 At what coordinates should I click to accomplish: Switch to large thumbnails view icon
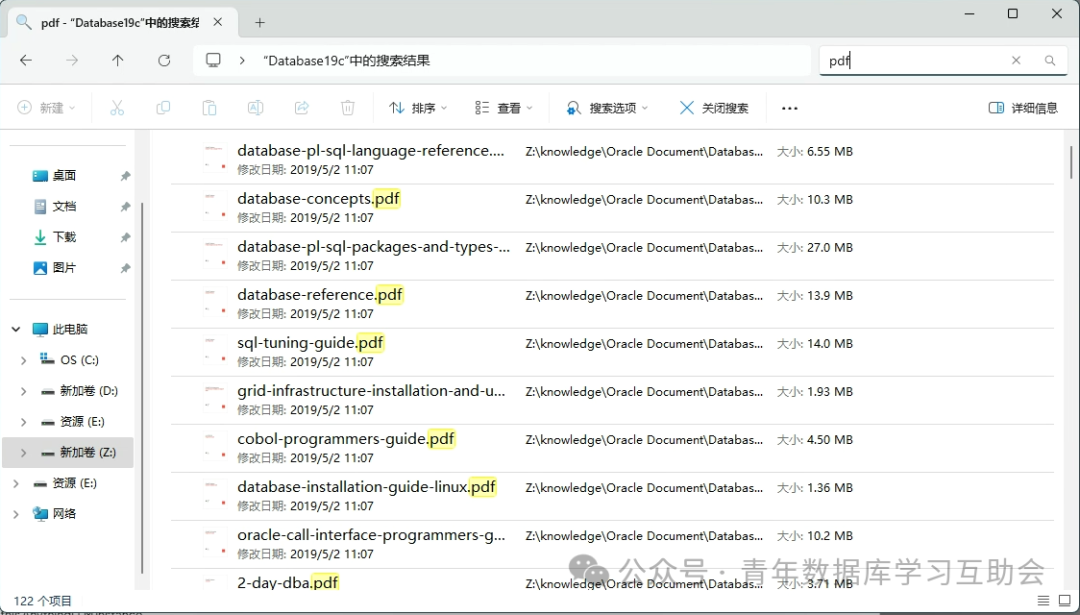click(x=1065, y=601)
